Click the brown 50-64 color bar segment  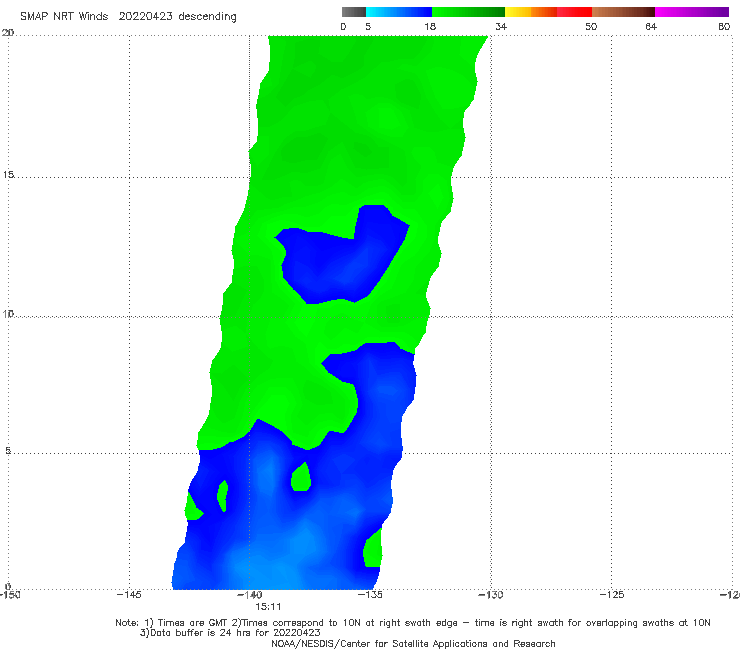click(623, 12)
